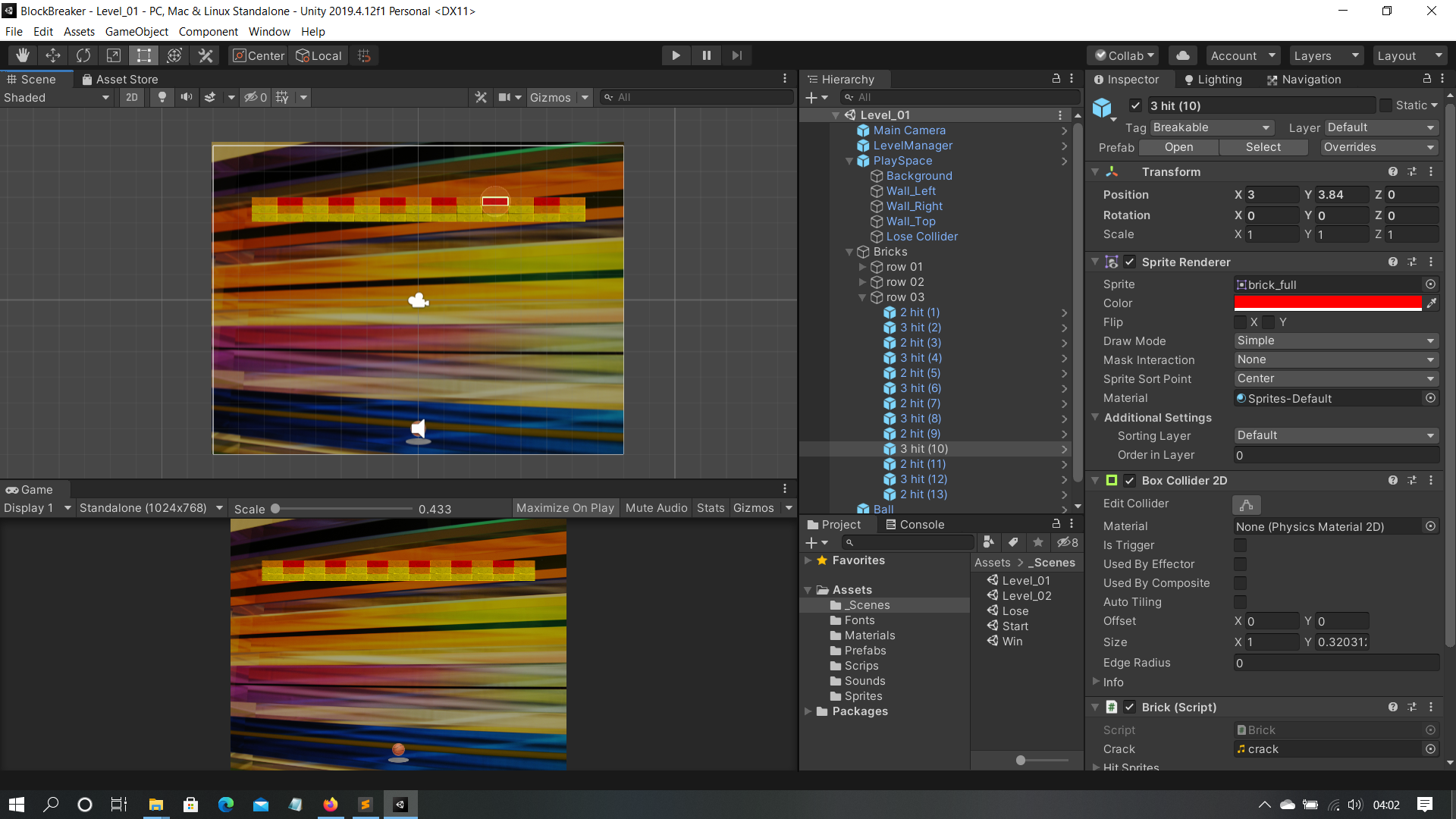Image resolution: width=1456 pixels, height=819 pixels.
Task: Click the Maximize On Play button
Action: 565,508
